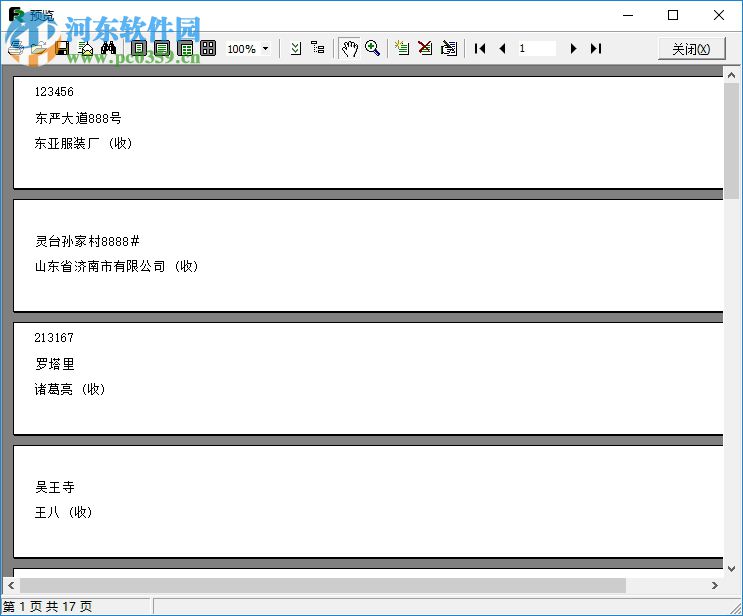Click the recipient 山东省济南市有限公司（收）
This screenshot has width=743, height=616.
tap(116, 266)
